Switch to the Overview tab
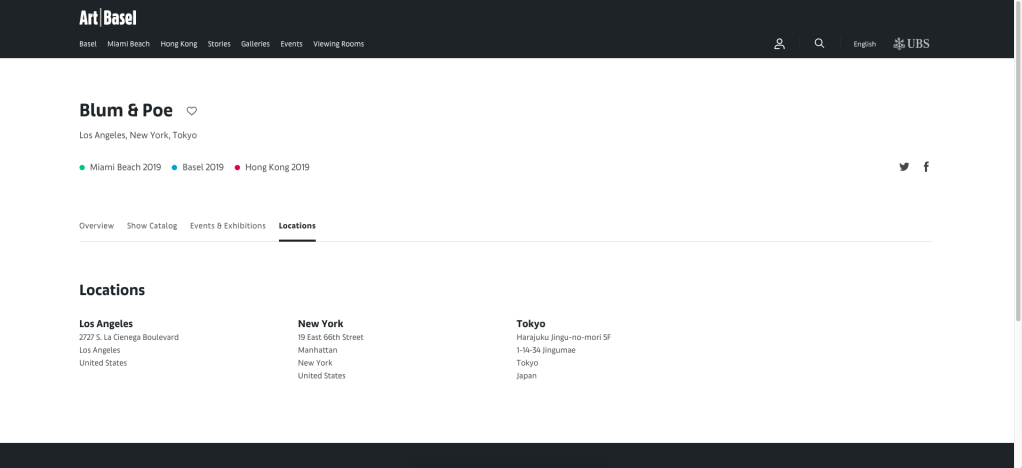The image size is (1022, 468). (x=96, y=226)
